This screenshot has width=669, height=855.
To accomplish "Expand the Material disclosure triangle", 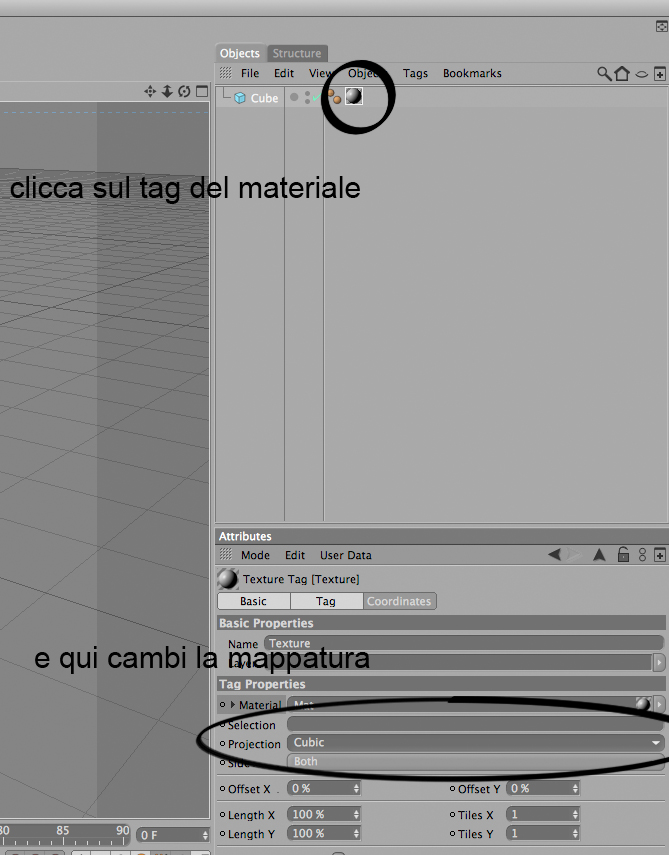I will coord(233,705).
